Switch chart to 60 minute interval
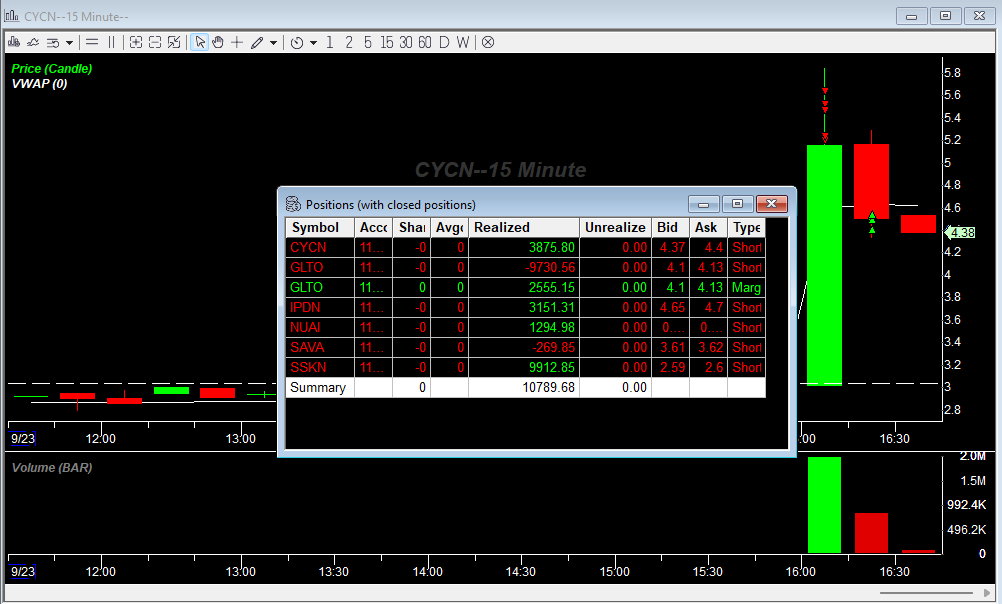 tap(425, 42)
